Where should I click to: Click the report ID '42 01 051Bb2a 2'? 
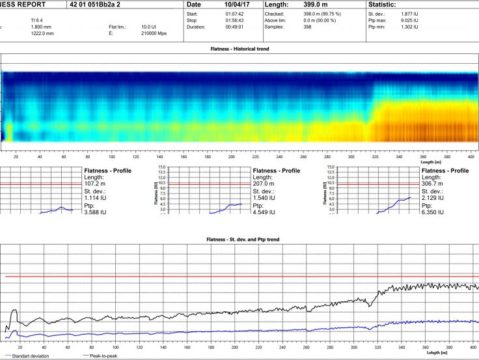(95, 5)
